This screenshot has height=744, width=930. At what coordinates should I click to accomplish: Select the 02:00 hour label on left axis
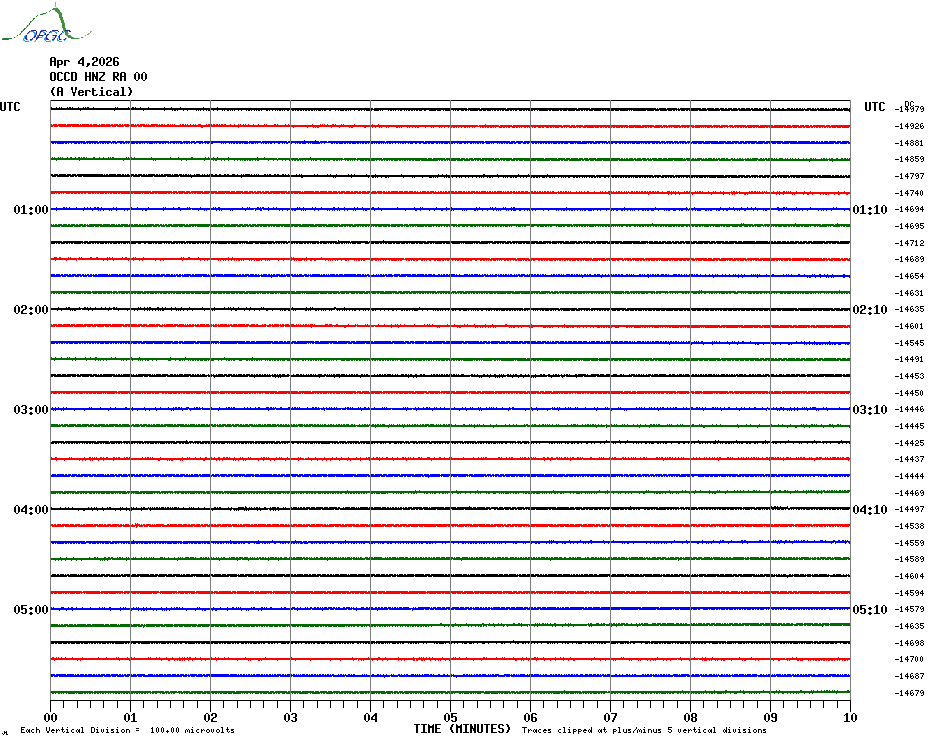click(x=30, y=310)
